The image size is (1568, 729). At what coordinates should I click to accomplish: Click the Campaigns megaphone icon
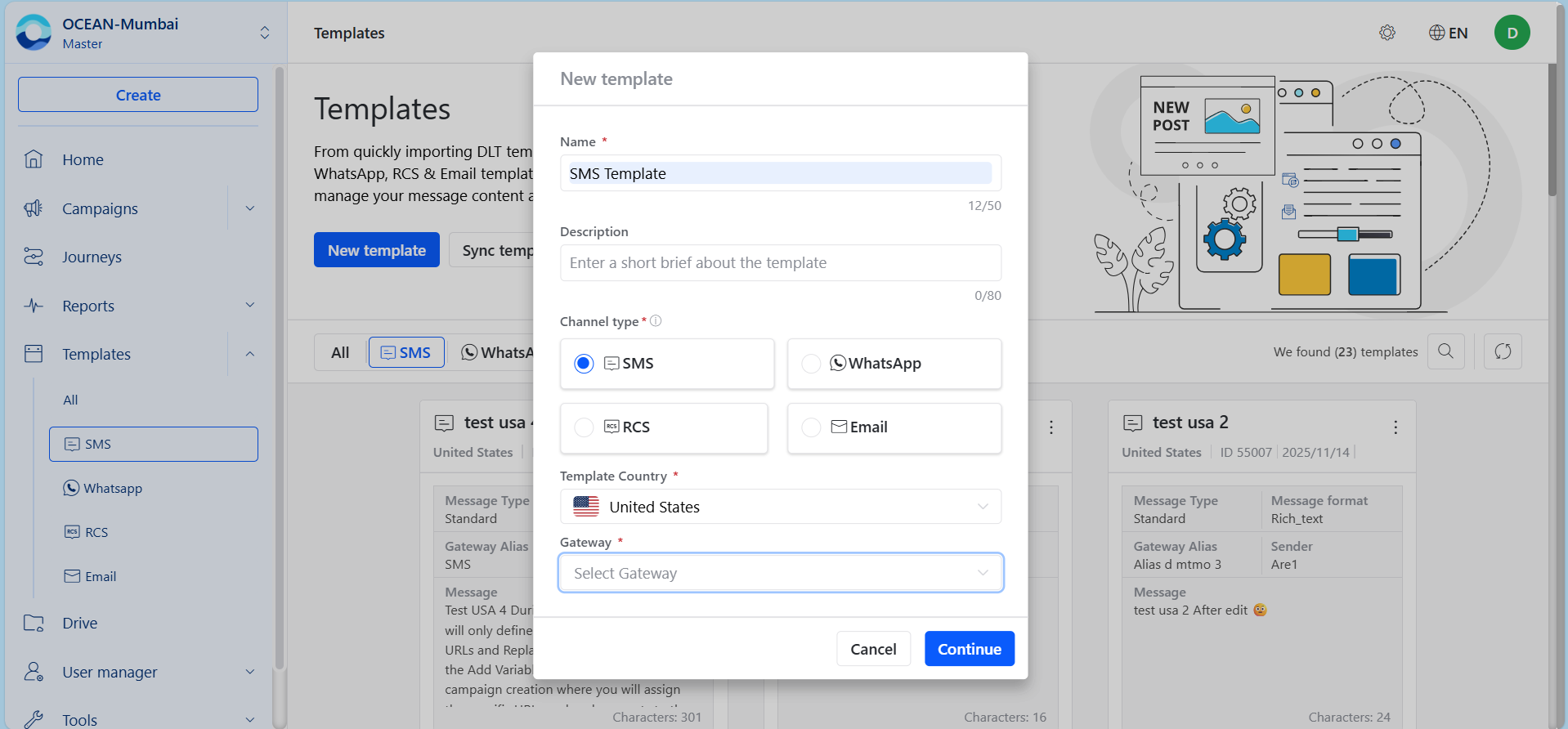[x=34, y=208]
